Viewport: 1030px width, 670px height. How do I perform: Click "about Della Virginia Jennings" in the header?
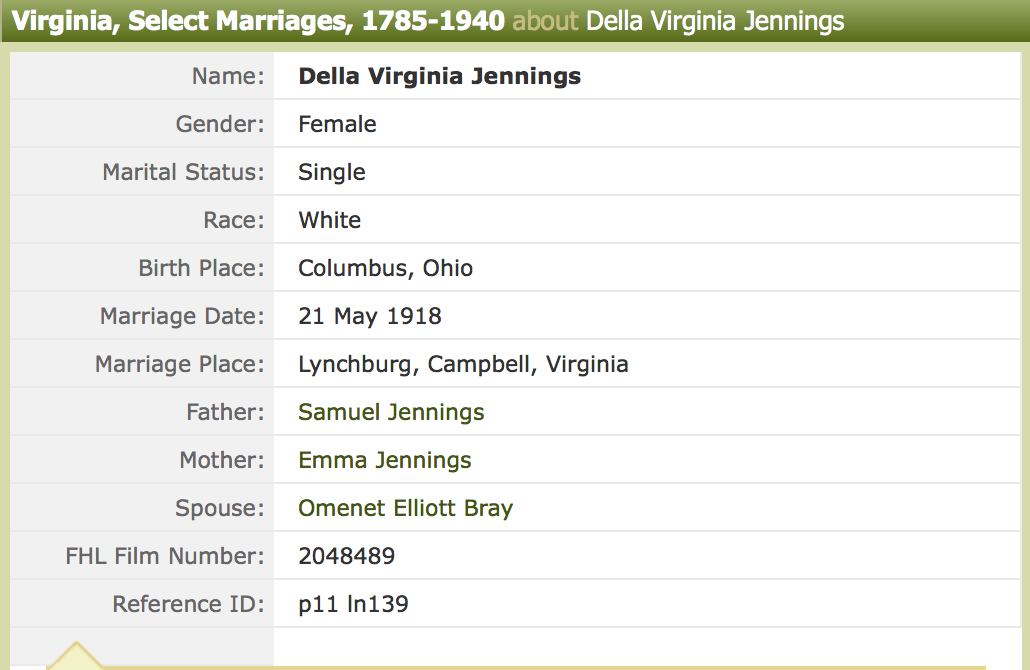[x=678, y=21]
